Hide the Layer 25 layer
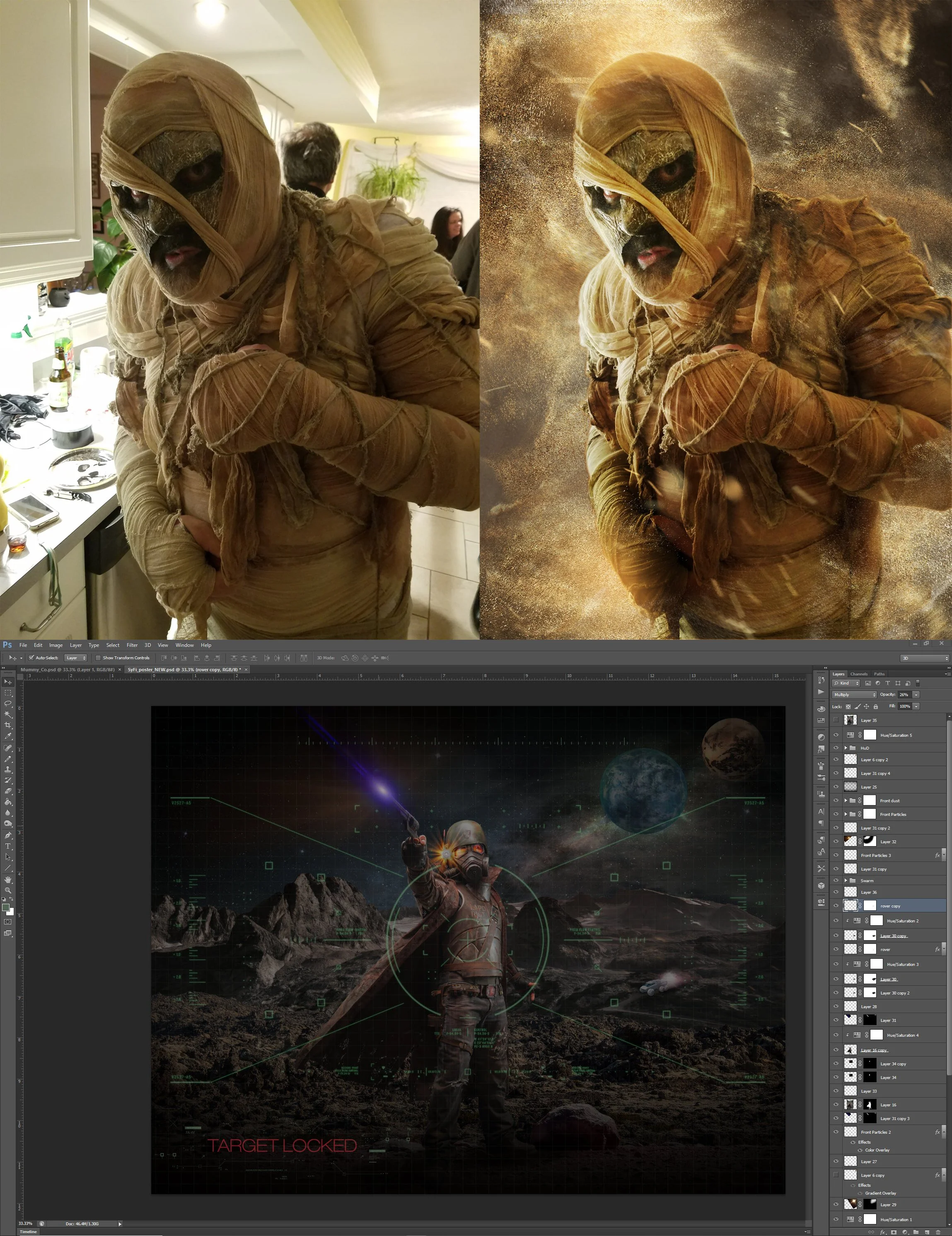The height and width of the screenshot is (1236, 952). [x=836, y=787]
